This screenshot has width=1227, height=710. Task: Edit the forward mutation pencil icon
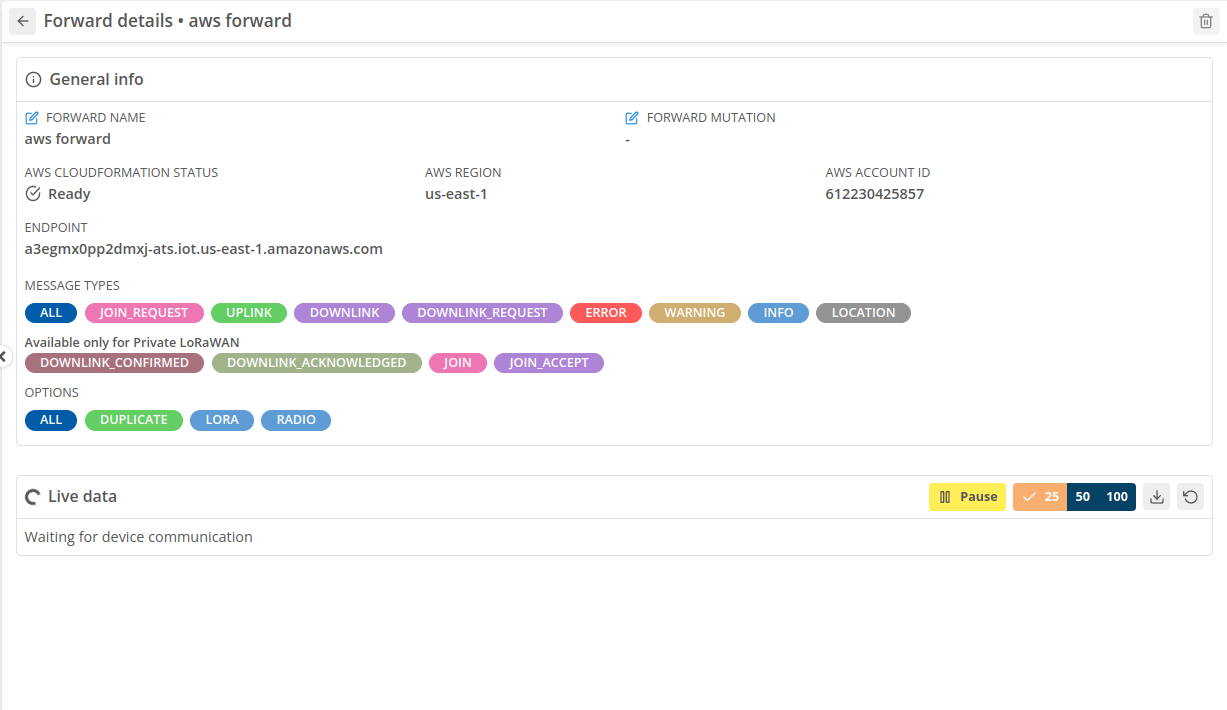click(632, 118)
